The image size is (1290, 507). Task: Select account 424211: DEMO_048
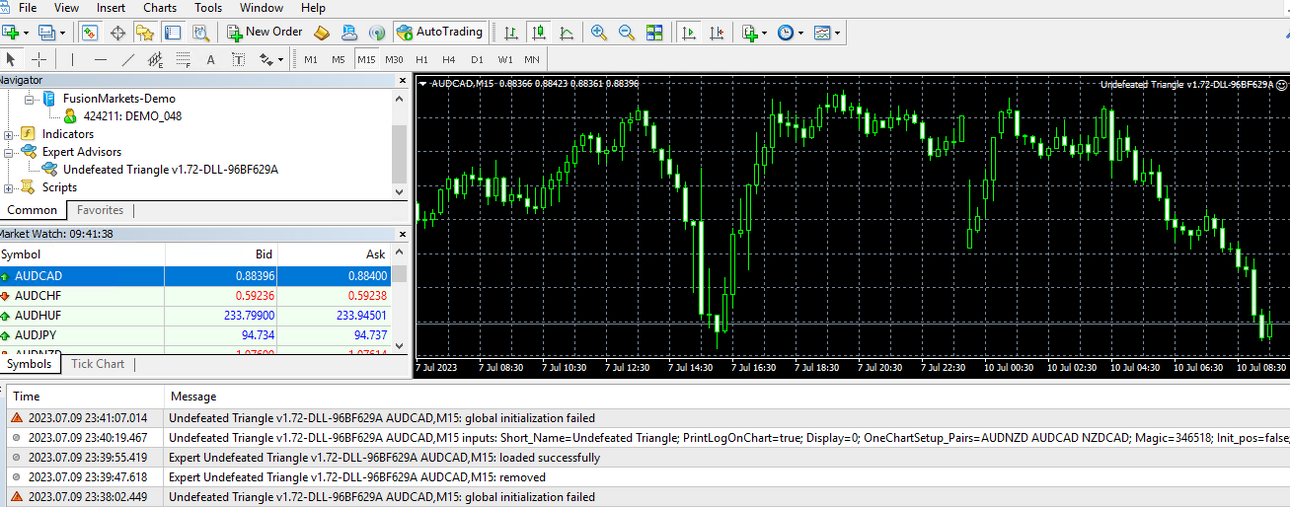[132, 116]
